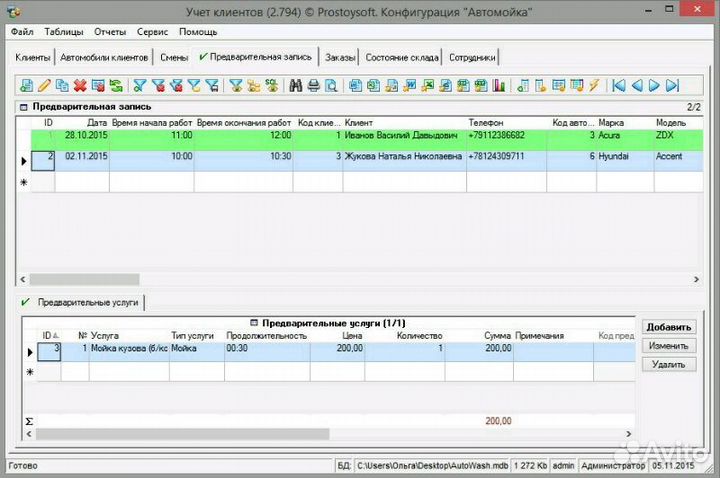Jump to last record arrow icon

coord(673,86)
